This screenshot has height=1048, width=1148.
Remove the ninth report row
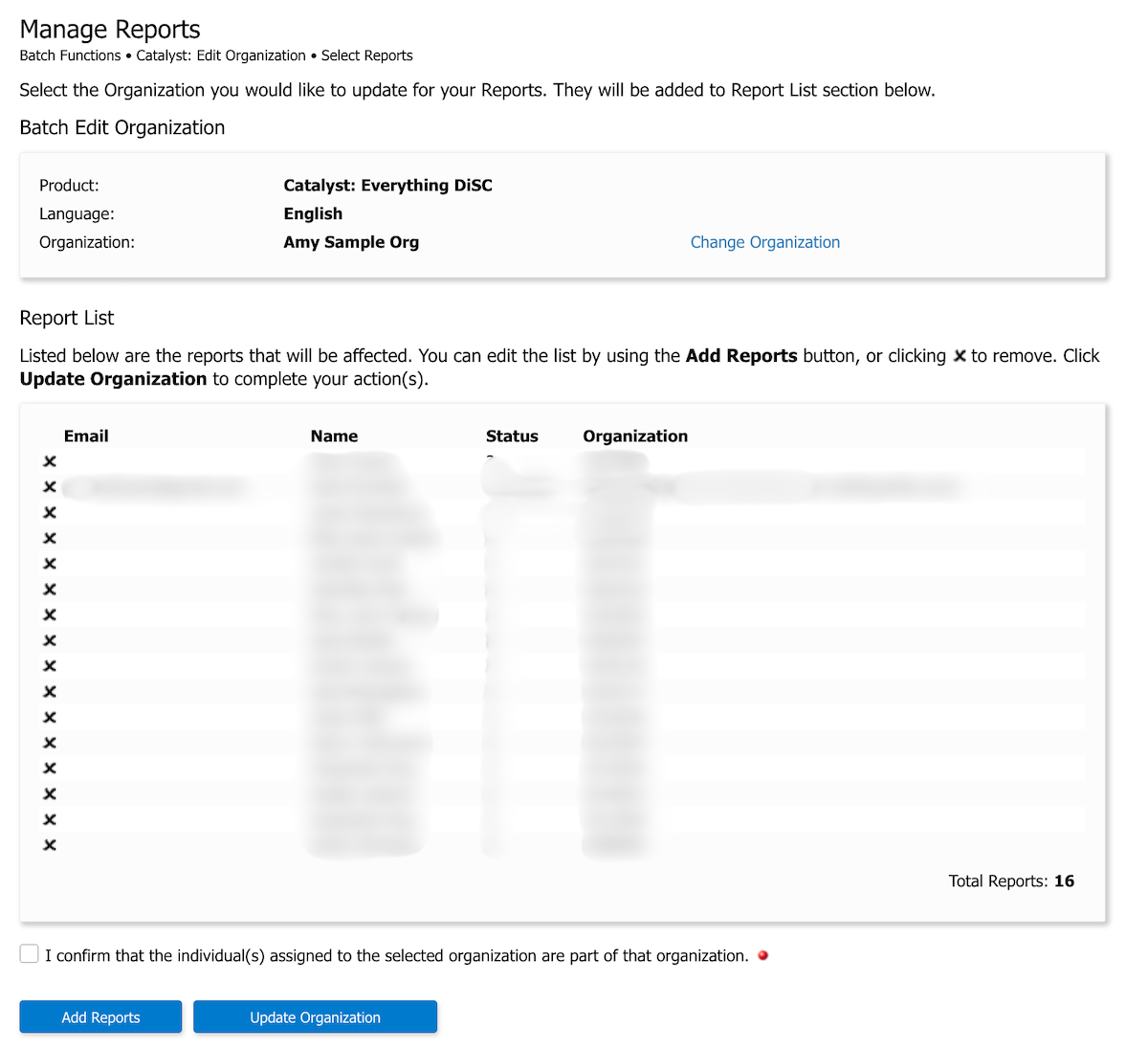coord(50,666)
